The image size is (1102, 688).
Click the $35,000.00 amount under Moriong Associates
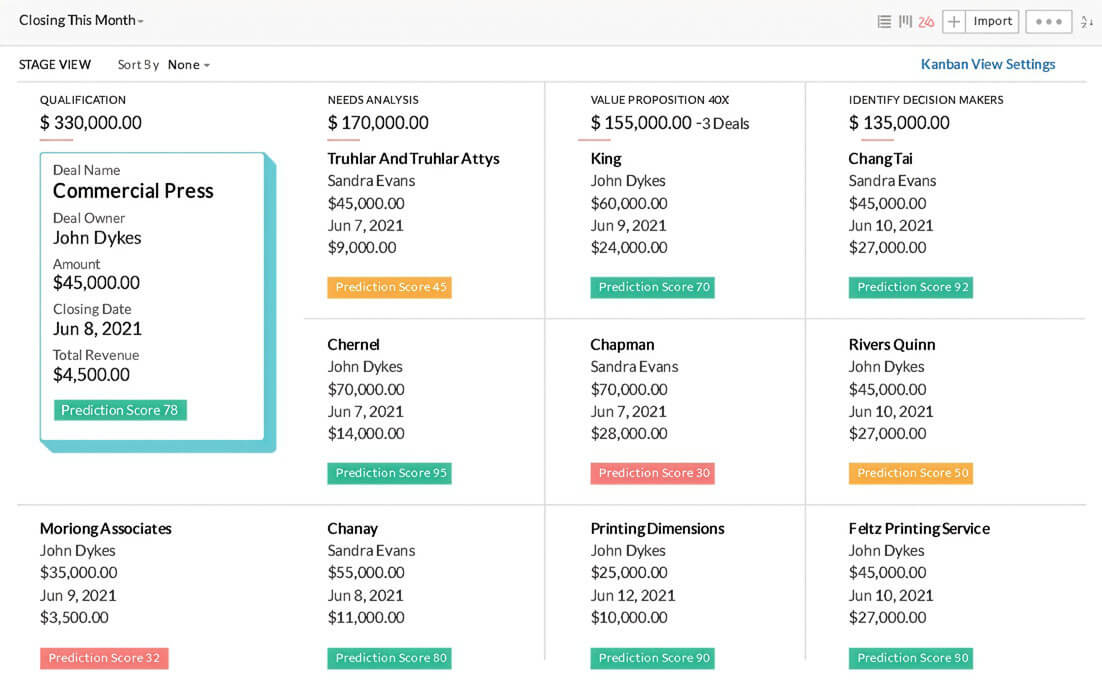click(x=79, y=573)
